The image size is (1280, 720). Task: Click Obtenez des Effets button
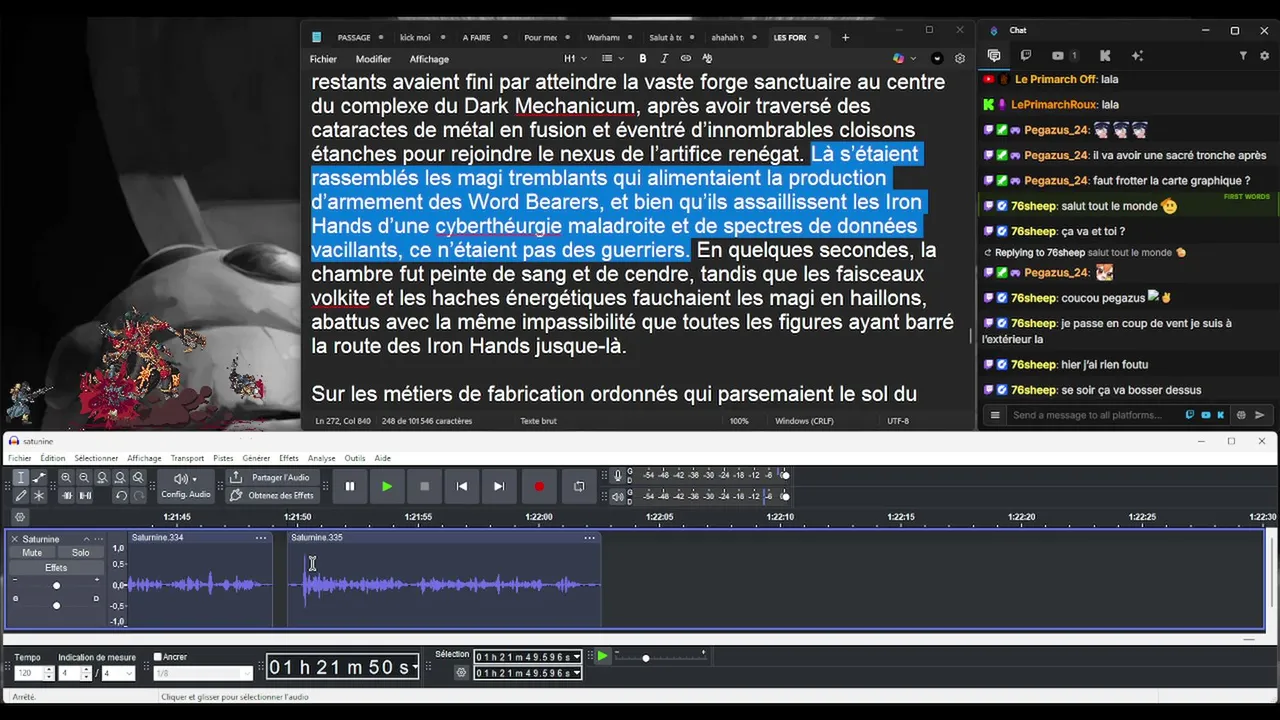point(271,495)
